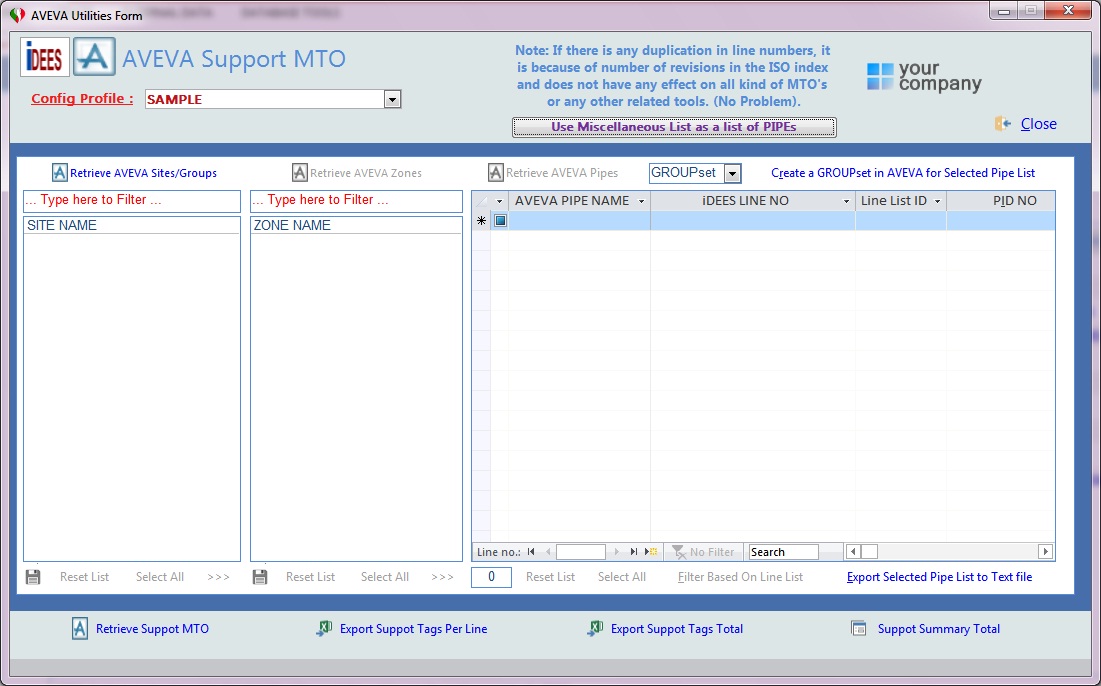
Task: Open AVEVA PIPE NAME column filter arrow
Action: (641, 202)
